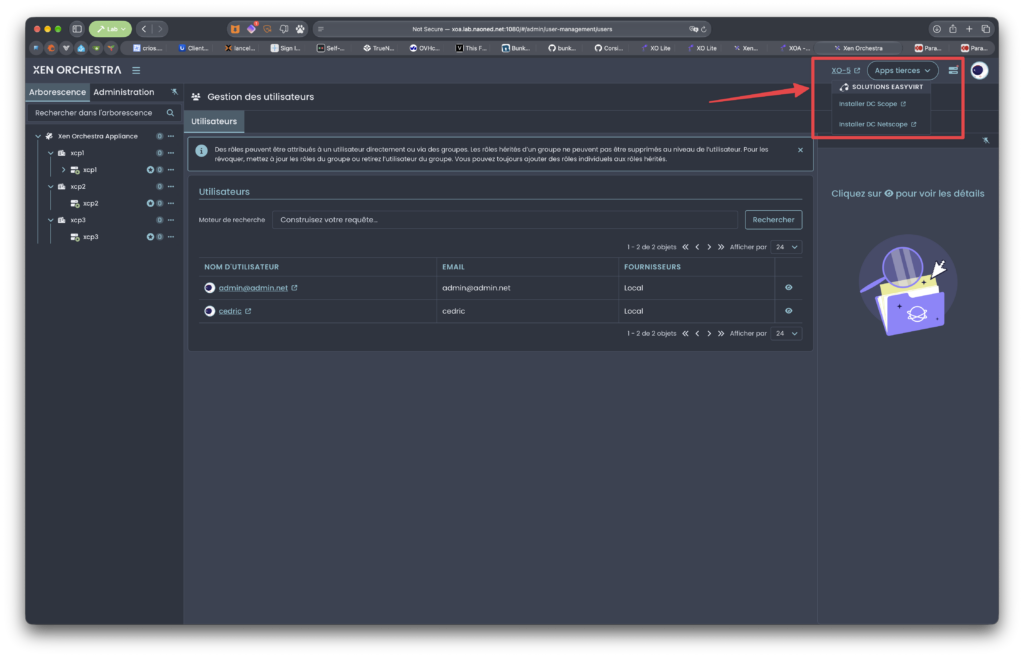Go to next page in the top pagination
The height and width of the screenshot is (658, 1024).
[709, 247]
